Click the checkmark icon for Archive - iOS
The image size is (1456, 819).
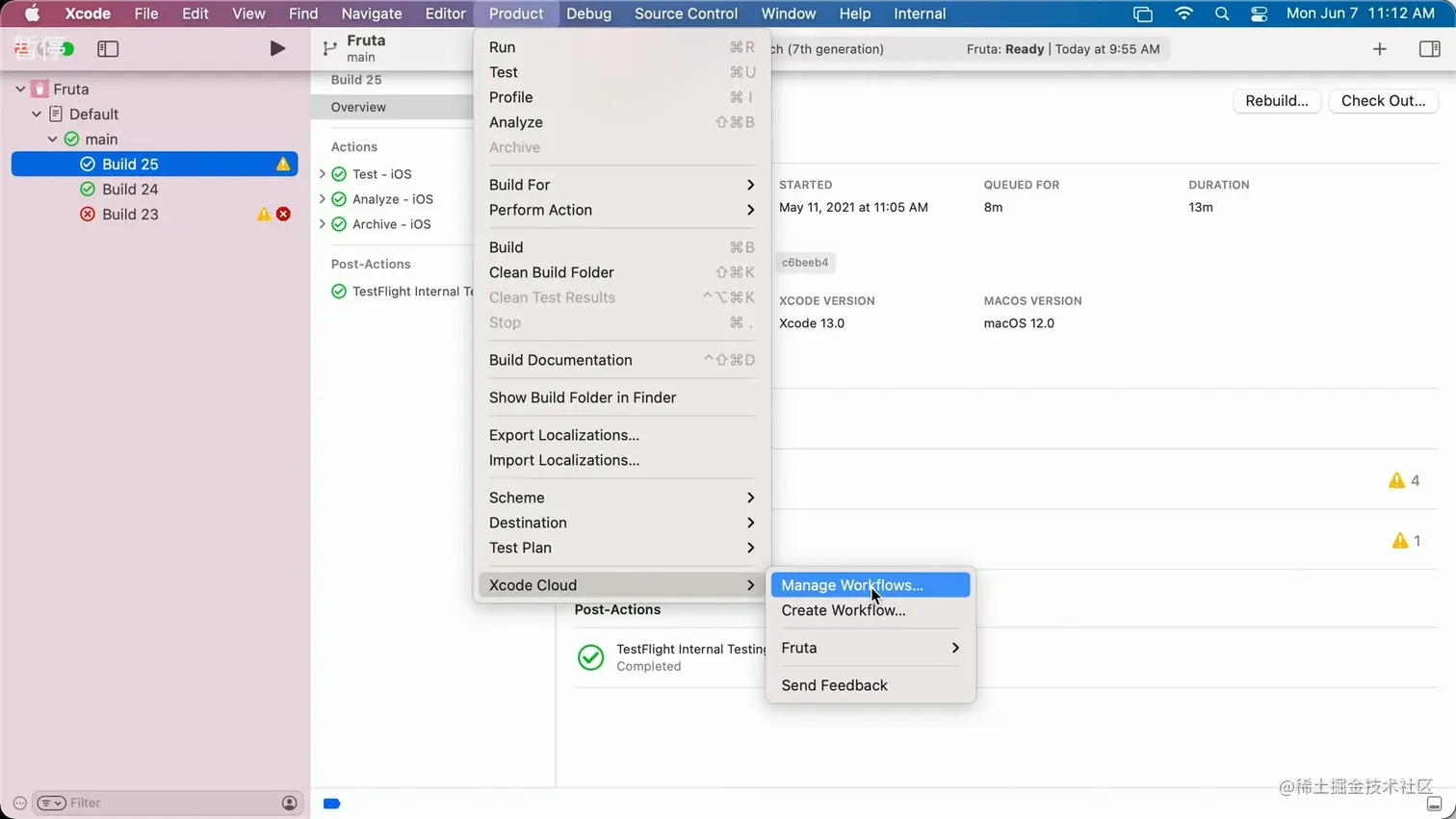click(x=339, y=224)
